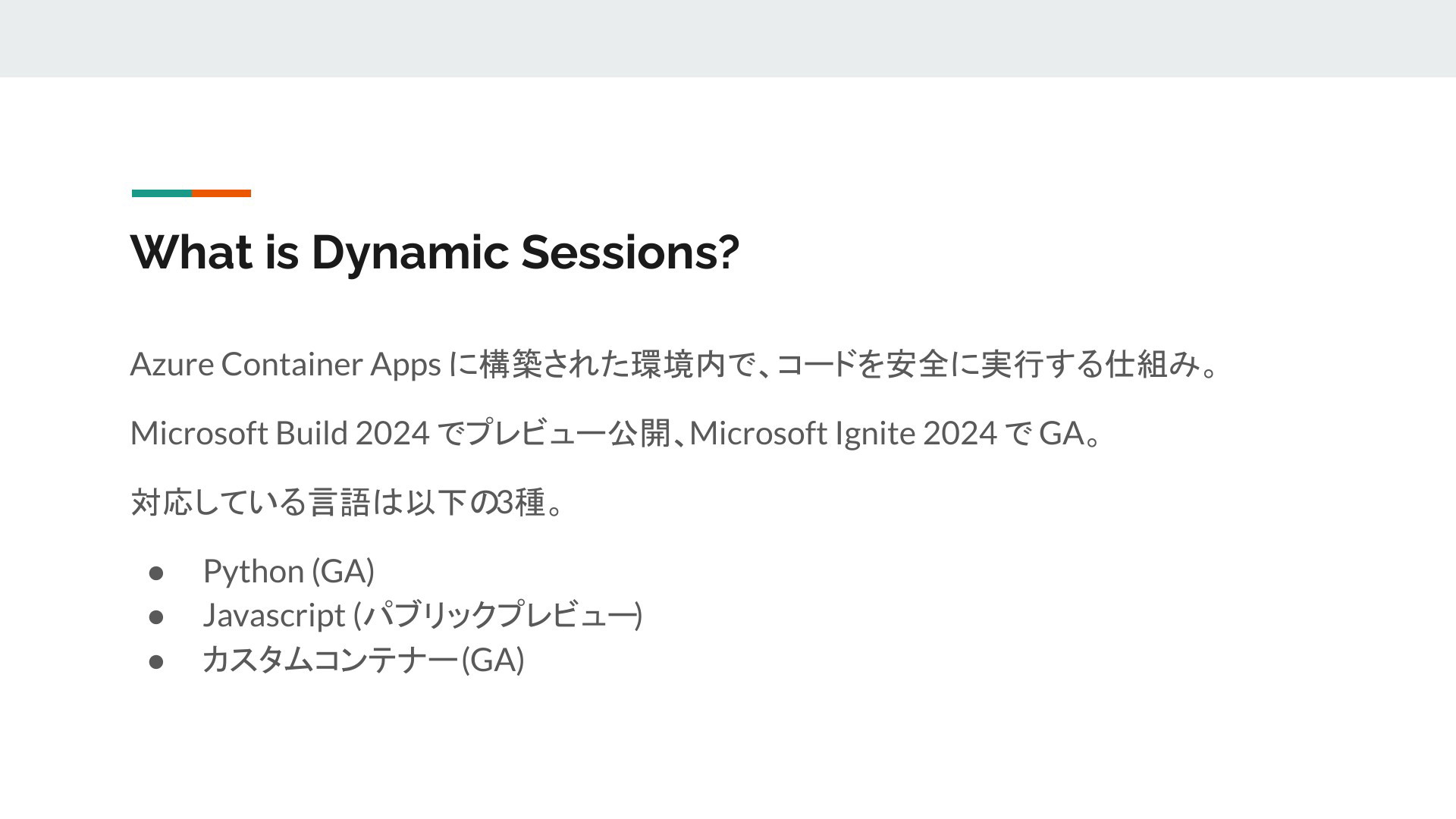Image resolution: width=1456 pixels, height=819 pixels.
Task: Click the bullet dot before カスタムコンテナー
Action: pos(156,661)
